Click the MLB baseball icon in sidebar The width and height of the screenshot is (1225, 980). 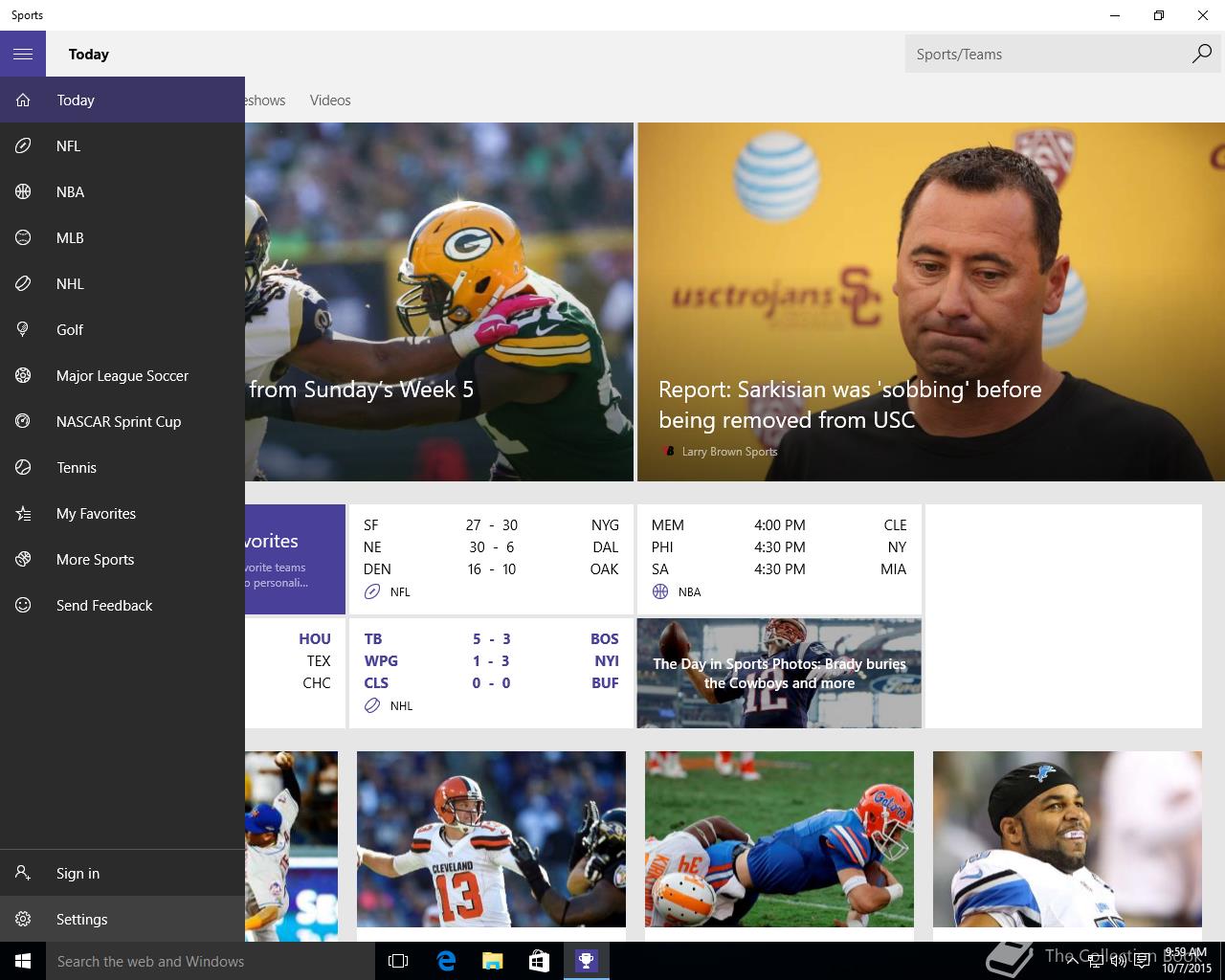[x=23, y=237]
